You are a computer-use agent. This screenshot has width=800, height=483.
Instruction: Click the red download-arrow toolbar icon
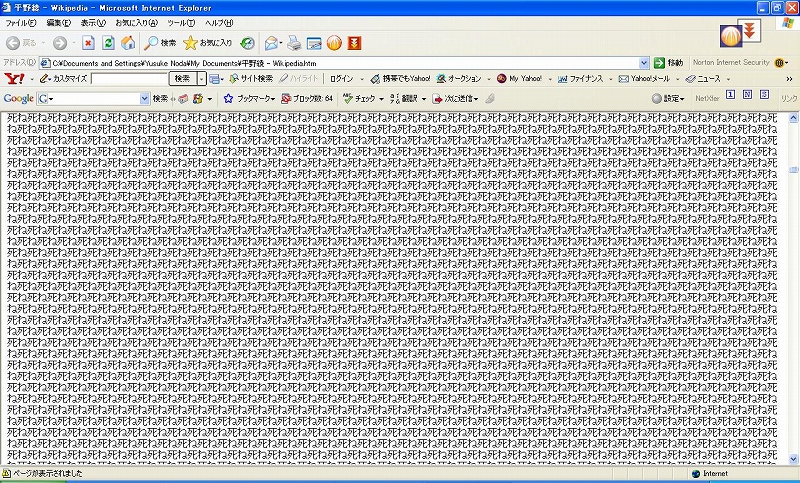tap(355, 43)
